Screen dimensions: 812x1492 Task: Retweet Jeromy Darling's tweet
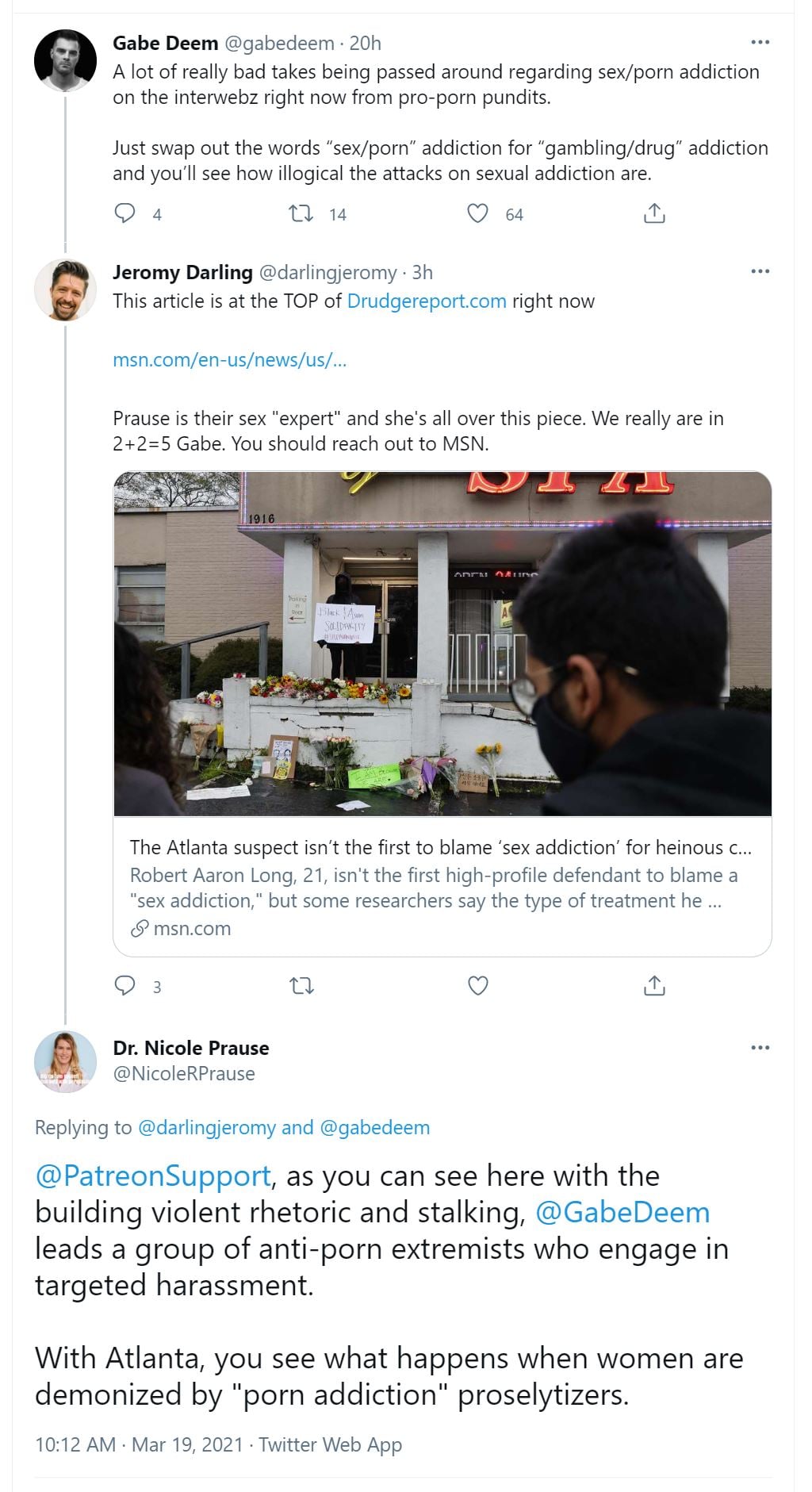click(x=301, y=986)
